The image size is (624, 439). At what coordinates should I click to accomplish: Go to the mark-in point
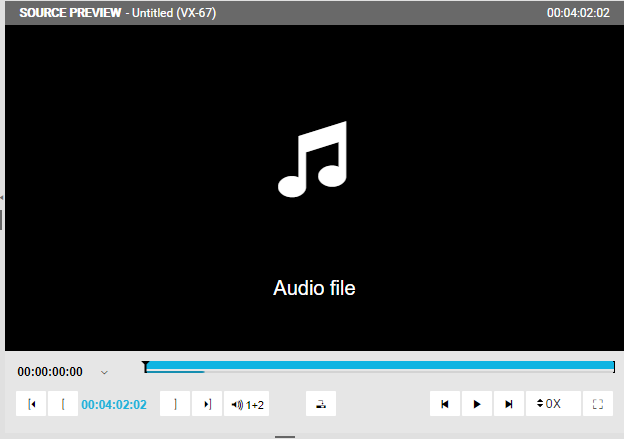(31, 404)
